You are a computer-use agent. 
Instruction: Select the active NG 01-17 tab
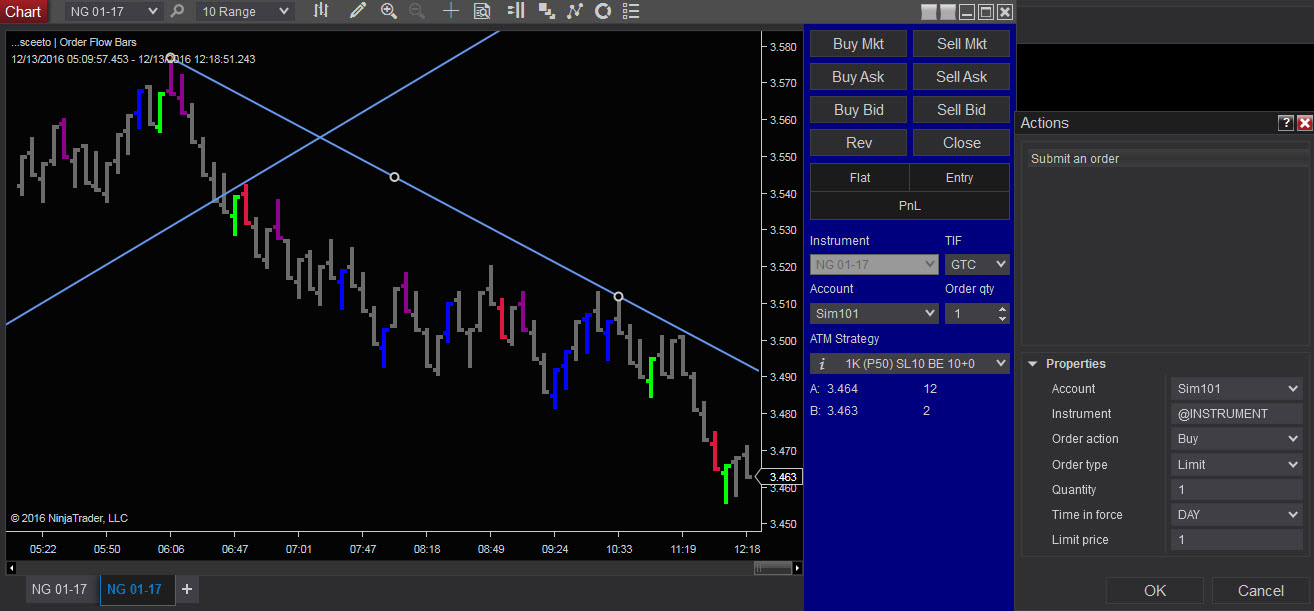point(137,589)
